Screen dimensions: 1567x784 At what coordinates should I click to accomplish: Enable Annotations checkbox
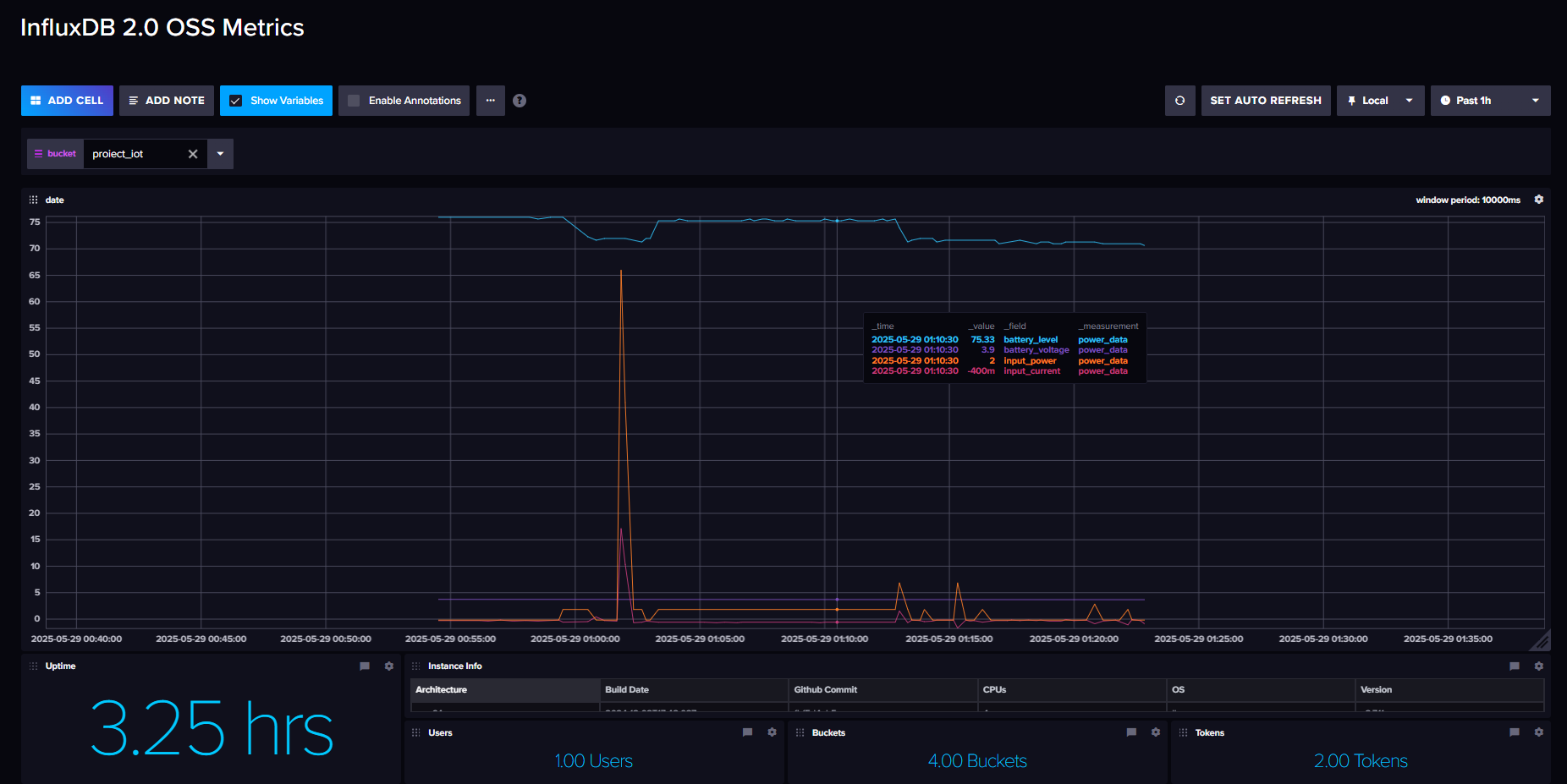(354, 101)
